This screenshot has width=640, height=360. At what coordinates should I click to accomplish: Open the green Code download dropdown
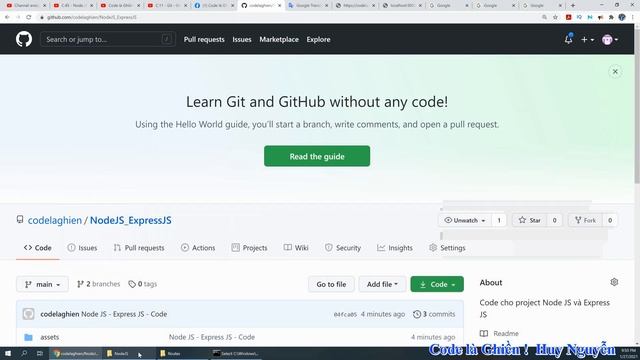pos(437,284)
